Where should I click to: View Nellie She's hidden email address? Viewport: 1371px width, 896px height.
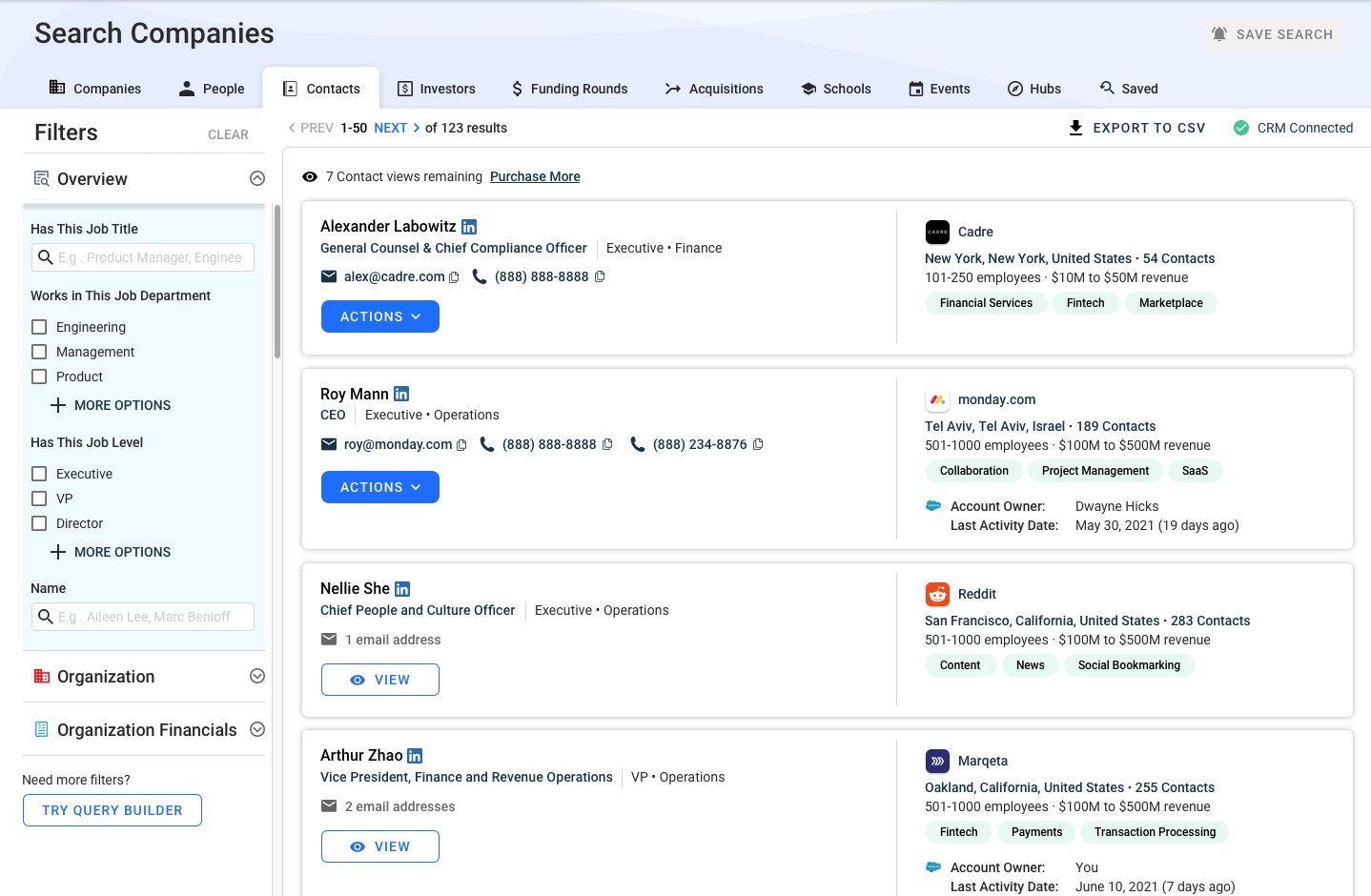pyautogui.click(x=379, y=679)
